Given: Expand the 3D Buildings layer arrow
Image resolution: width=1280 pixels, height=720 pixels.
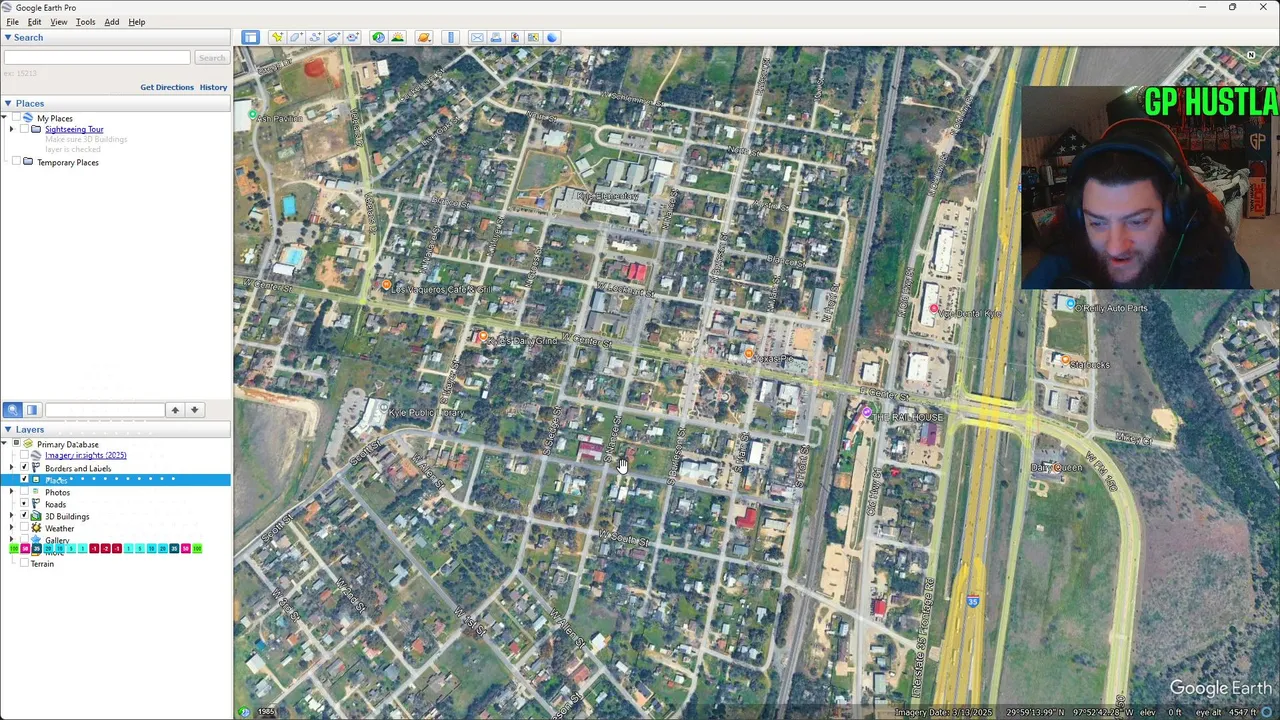Looking at the screenshot, I should 12,515.
